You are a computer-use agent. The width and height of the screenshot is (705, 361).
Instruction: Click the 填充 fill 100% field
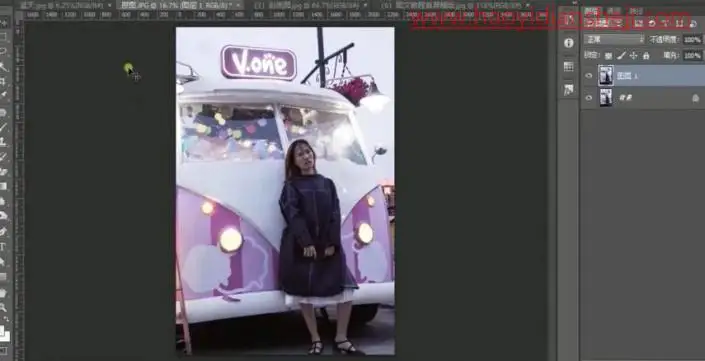tap(692, 56)
